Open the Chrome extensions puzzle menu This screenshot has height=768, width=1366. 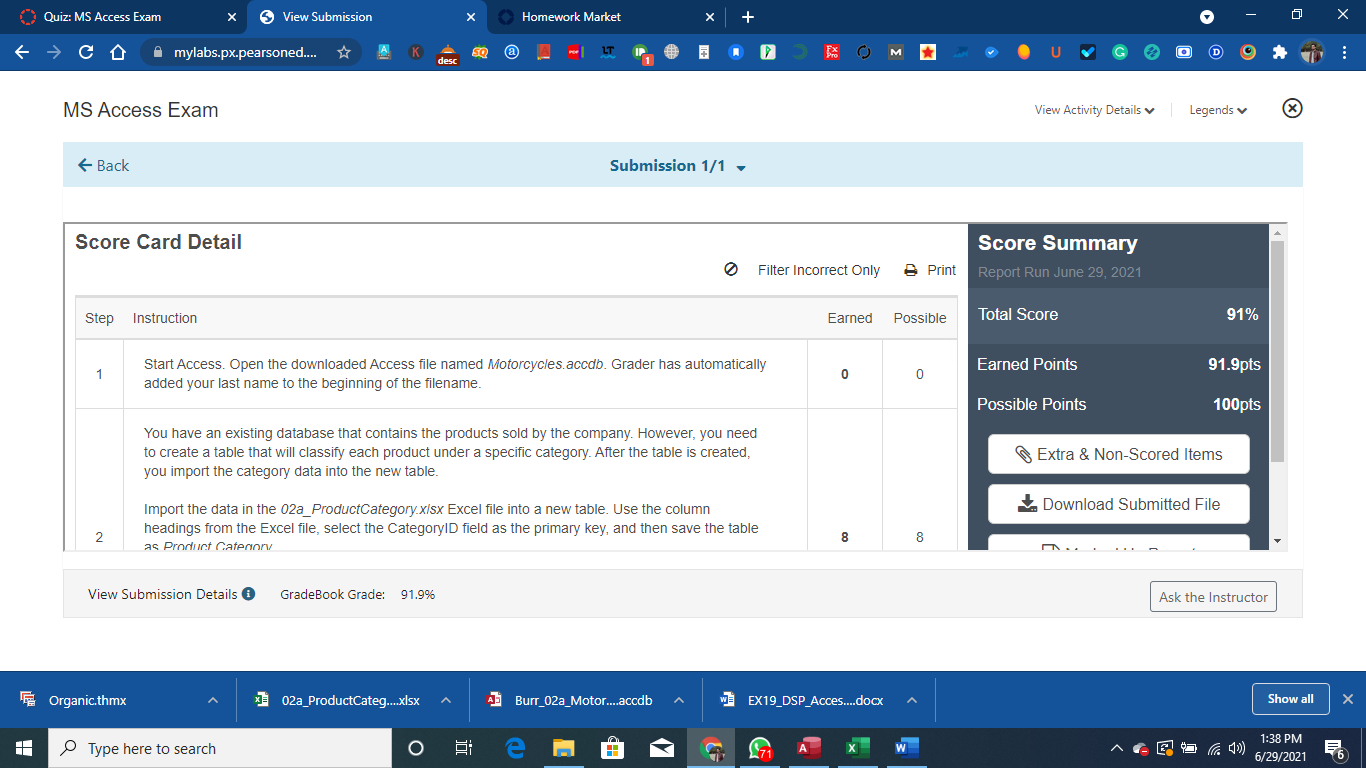pos(1279,52)
